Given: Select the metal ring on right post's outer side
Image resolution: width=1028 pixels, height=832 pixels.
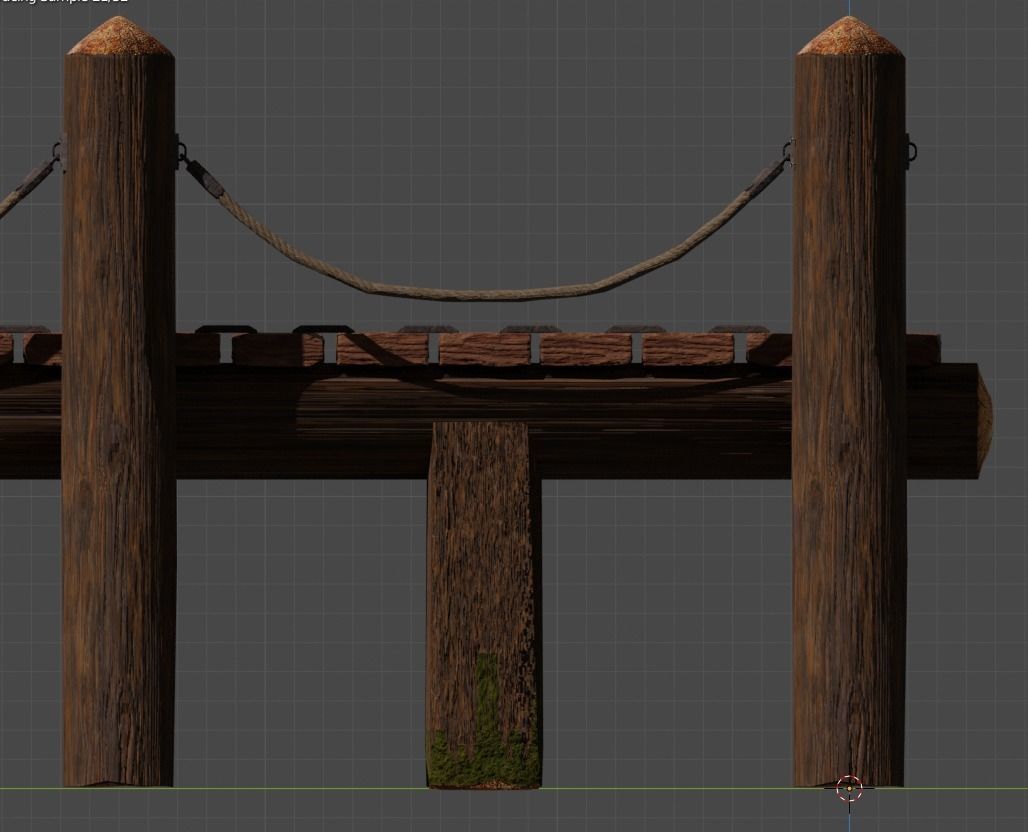Looking at the screenshot, I should [912, 151].
